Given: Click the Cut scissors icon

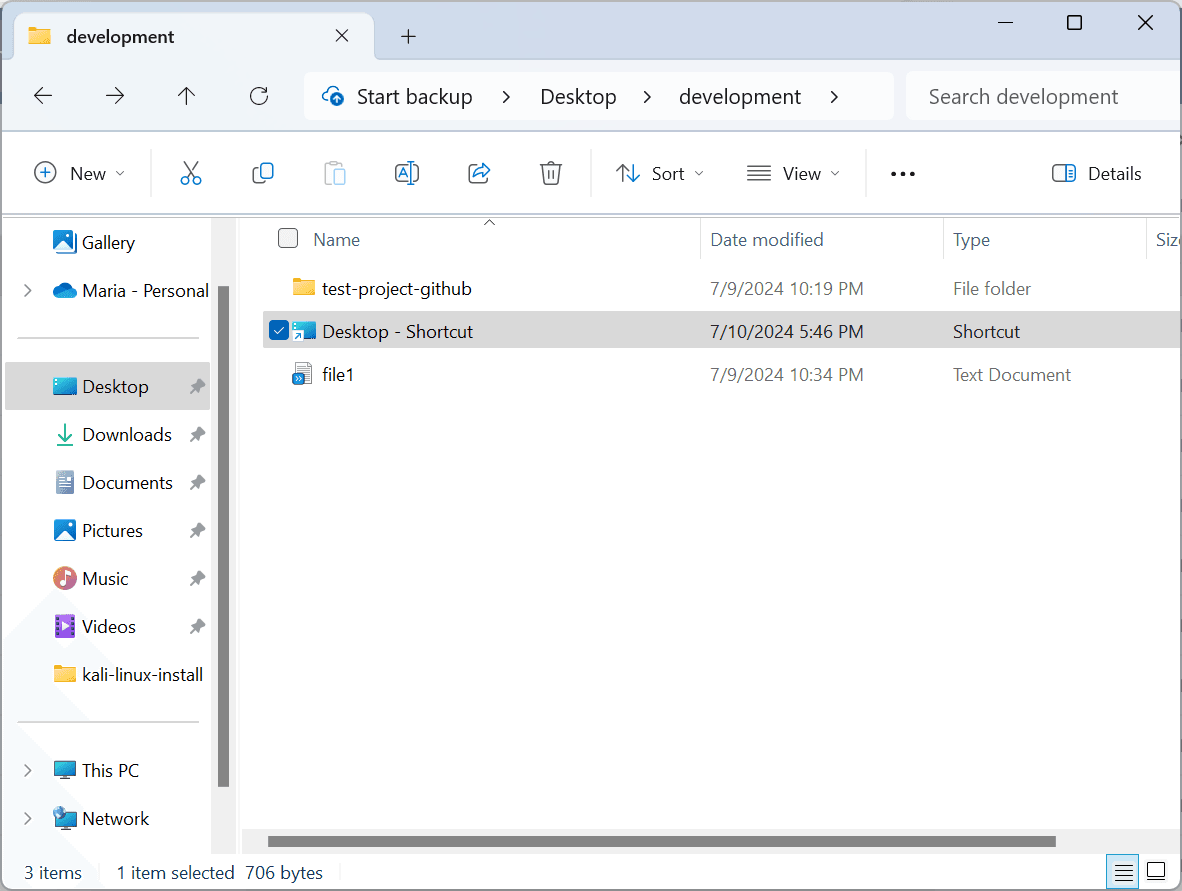Looking at the screenshot, I should point(191,173).
